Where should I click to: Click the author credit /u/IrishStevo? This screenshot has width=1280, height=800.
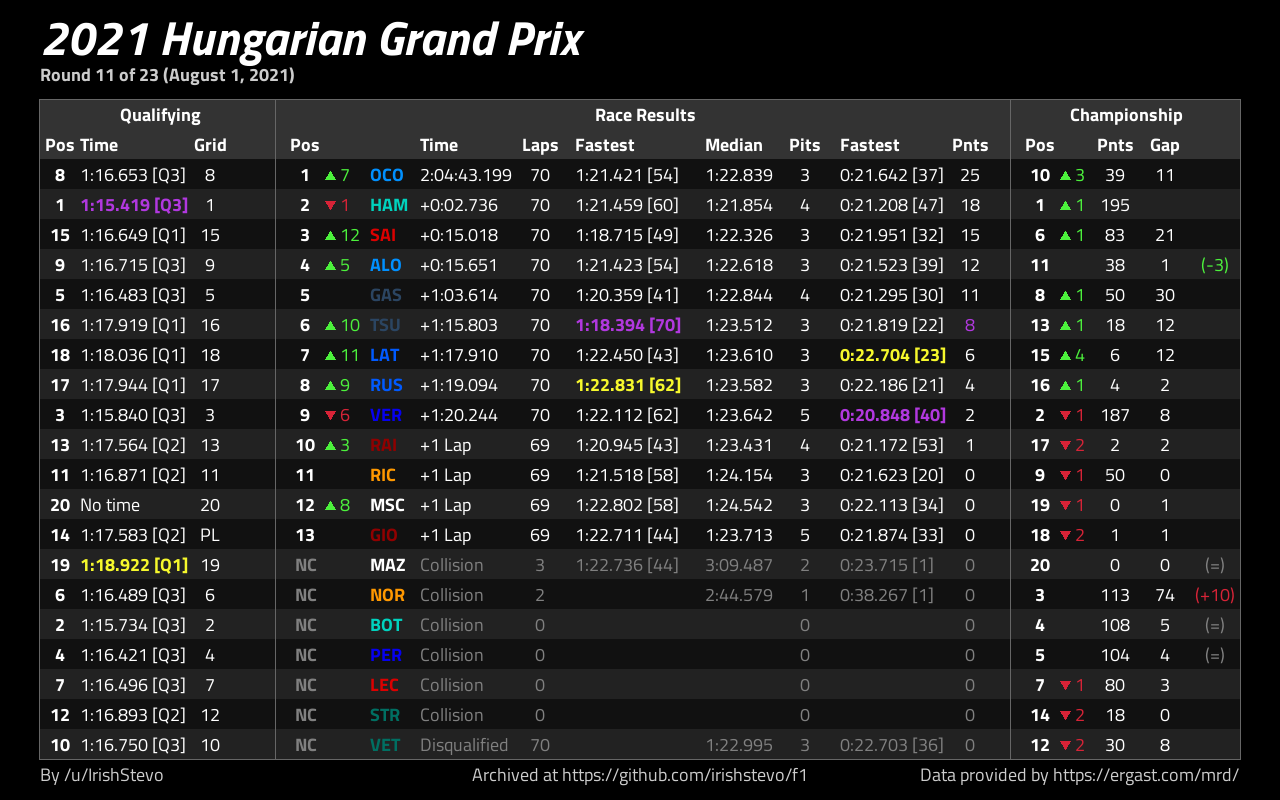point(113,775)
